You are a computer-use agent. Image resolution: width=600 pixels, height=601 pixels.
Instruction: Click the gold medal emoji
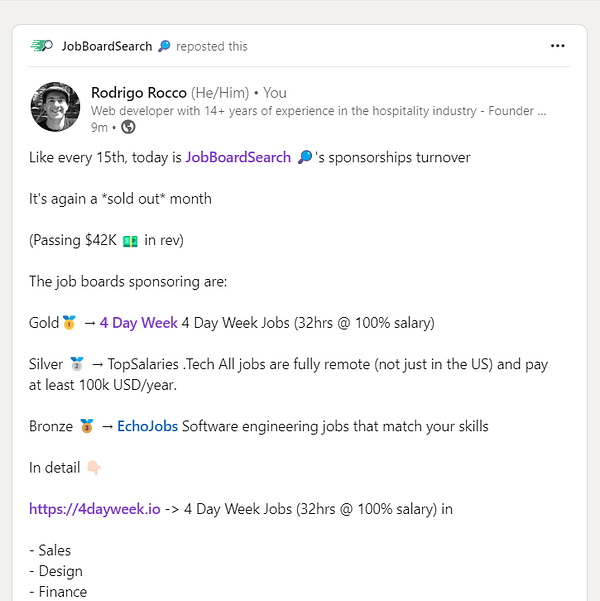[x=69, y=323]
